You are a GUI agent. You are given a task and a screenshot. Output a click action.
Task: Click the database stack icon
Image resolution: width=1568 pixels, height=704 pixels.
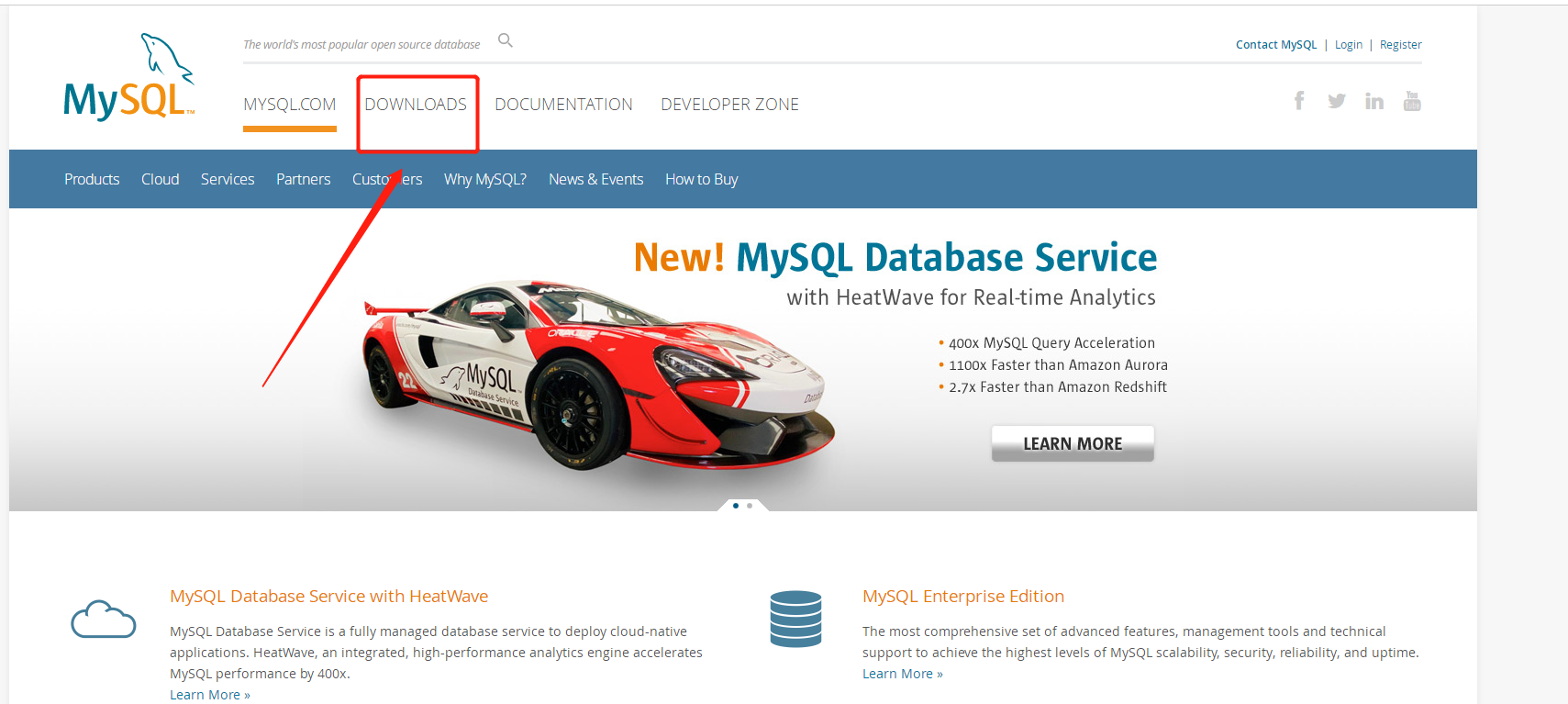796,619
